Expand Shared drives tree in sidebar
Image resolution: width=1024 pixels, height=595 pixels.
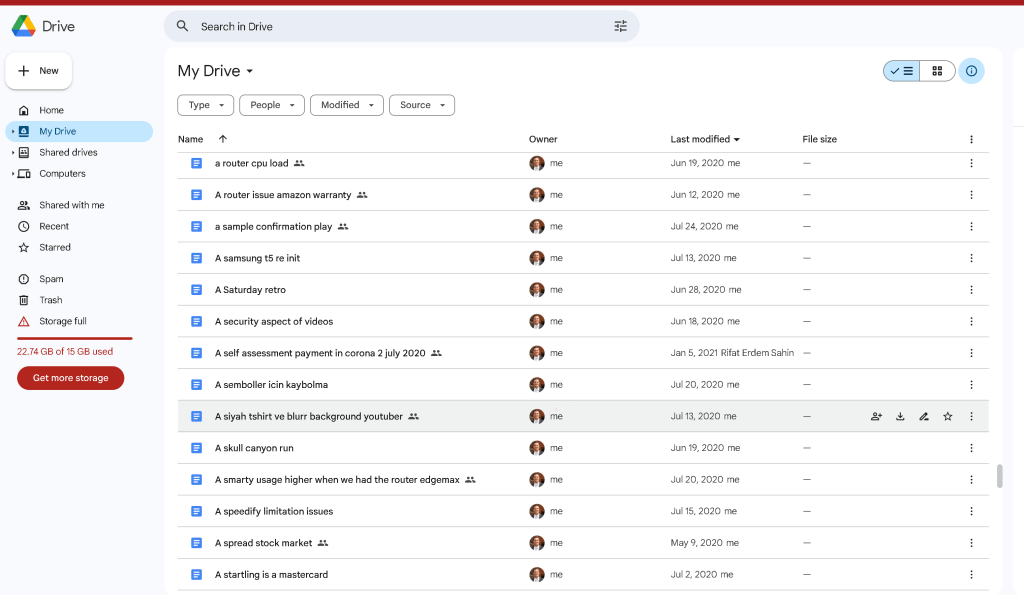(12, 152)
